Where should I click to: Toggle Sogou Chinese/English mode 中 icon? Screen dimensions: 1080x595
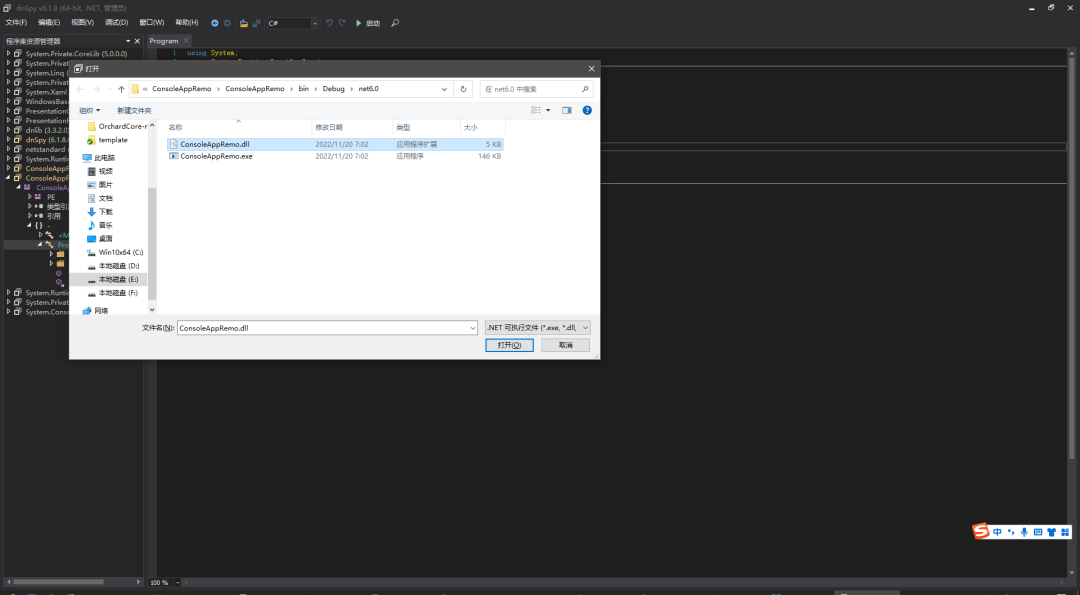997,532
